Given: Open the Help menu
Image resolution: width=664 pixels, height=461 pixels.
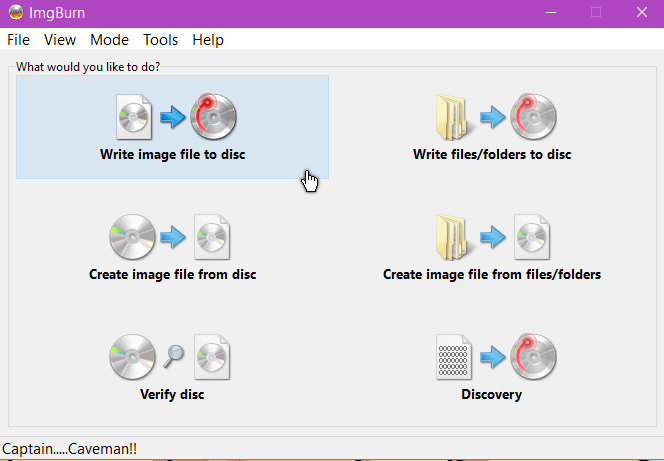Looking at the screenshot, I should [208, 40].
